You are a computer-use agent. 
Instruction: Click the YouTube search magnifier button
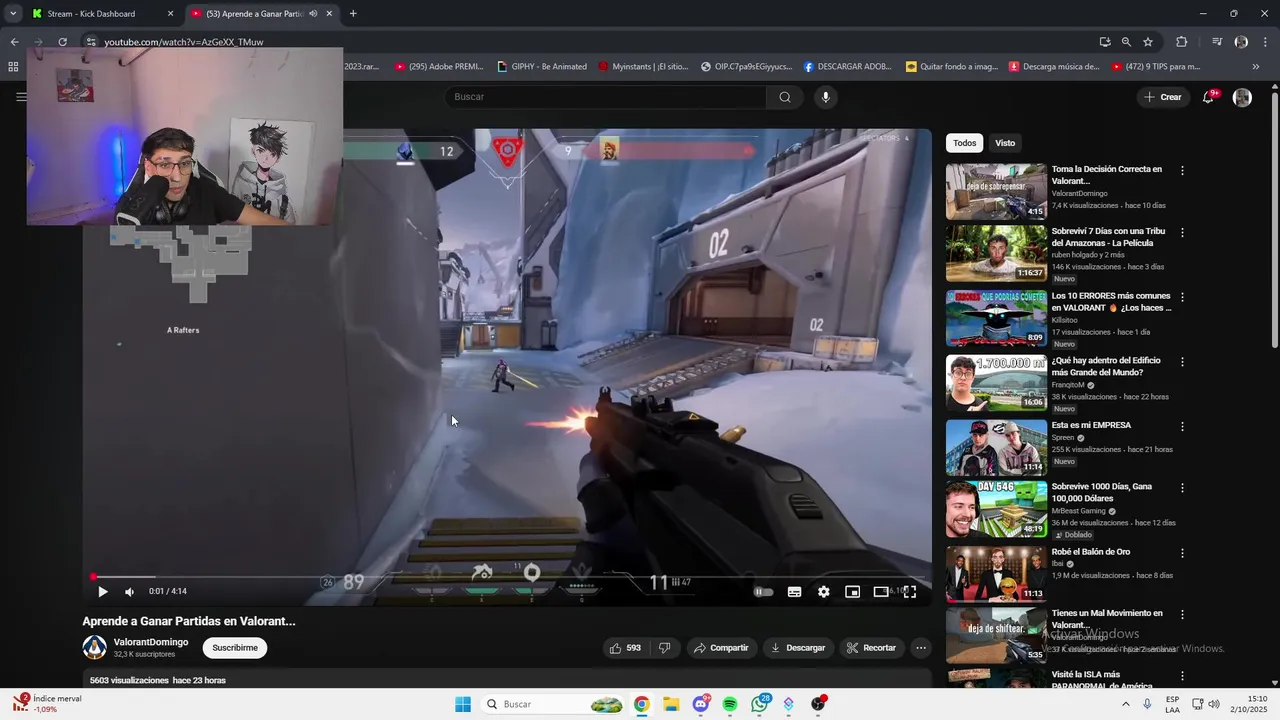(785, 97)
